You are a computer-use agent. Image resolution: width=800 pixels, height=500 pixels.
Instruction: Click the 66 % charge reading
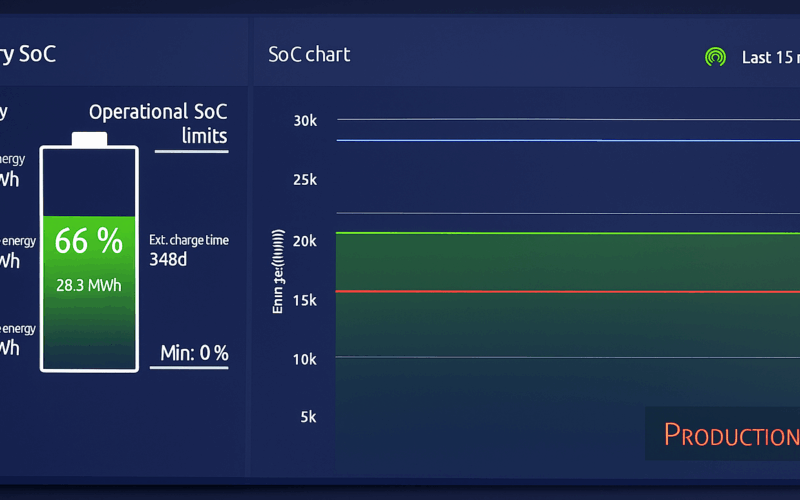tap(89, 241)
